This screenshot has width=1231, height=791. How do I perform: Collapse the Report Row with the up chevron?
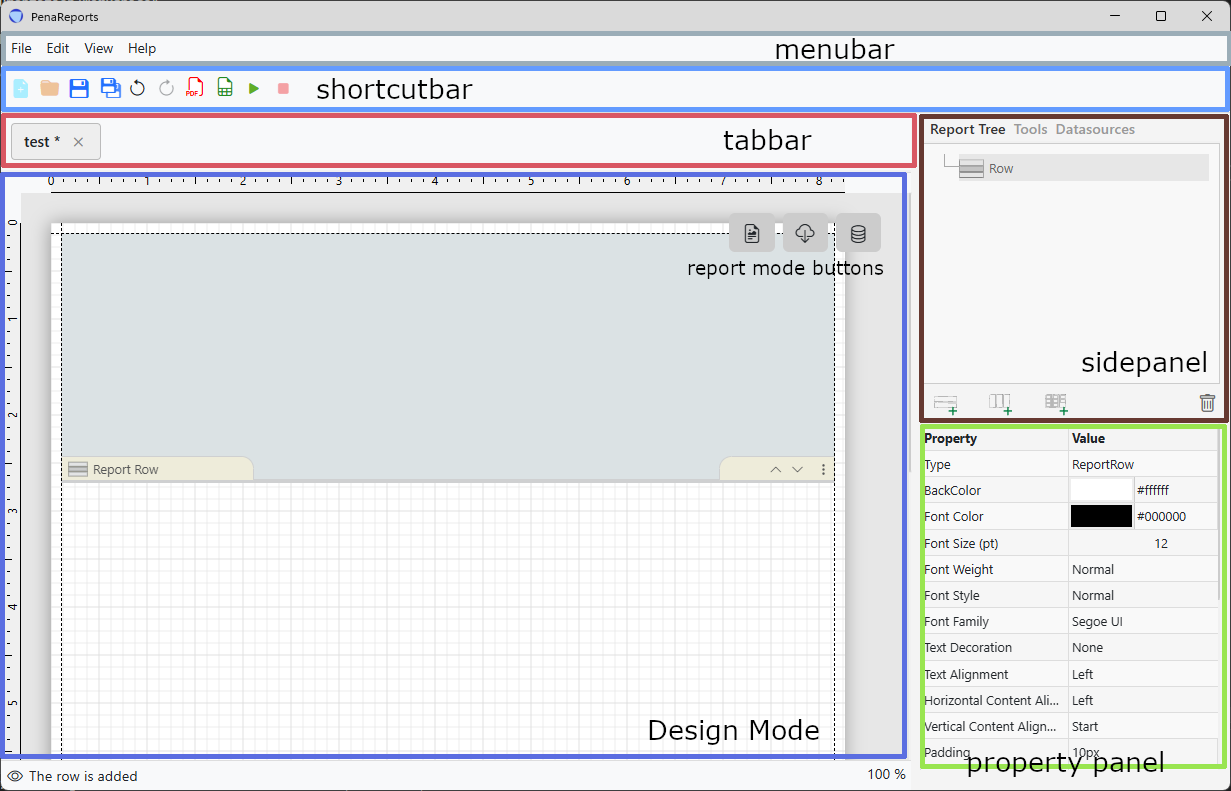point(775,469)
